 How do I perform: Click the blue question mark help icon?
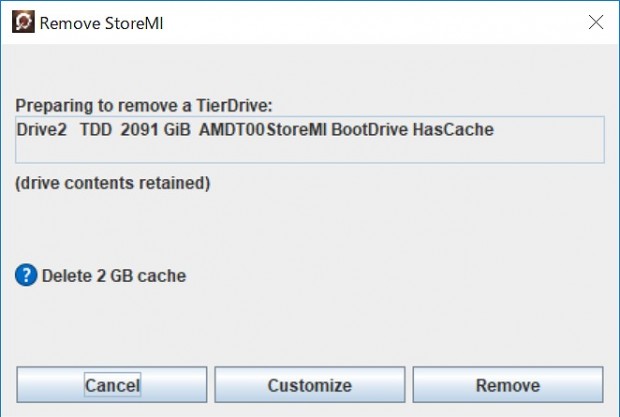click(x=26, y=275)
